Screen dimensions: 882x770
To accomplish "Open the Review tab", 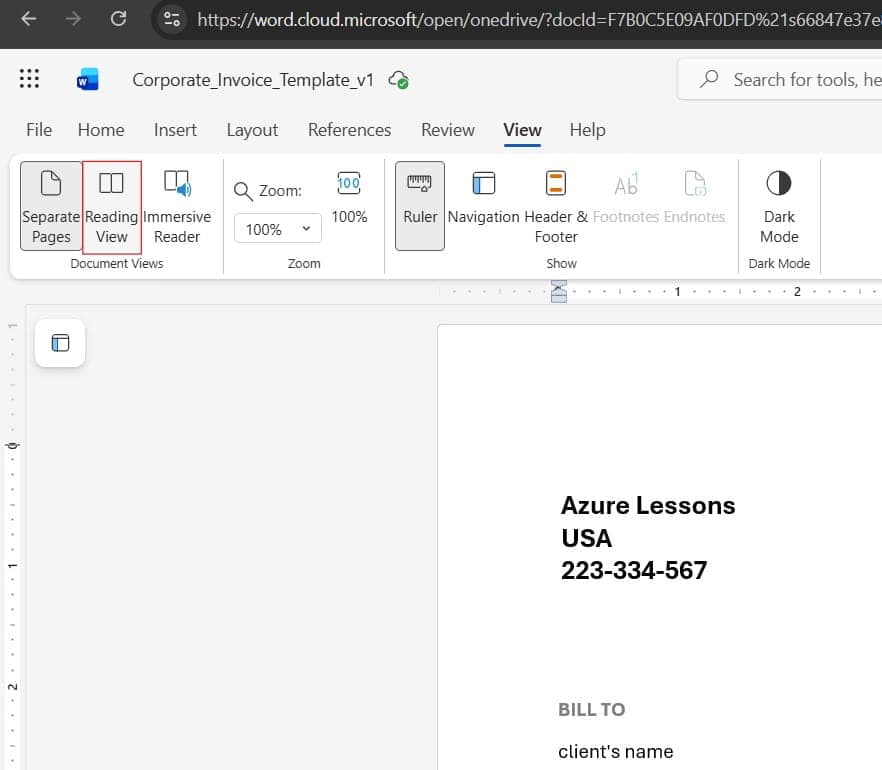I will coord(448,130).
